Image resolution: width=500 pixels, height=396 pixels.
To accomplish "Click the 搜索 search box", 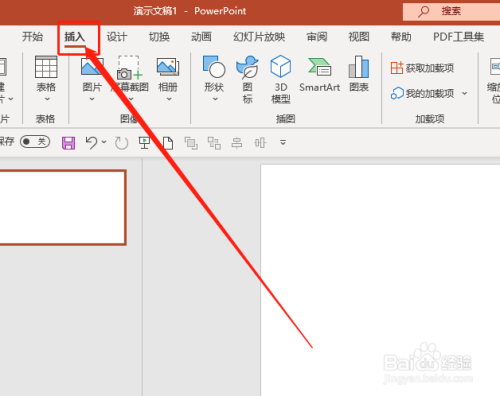I will point(451,12).
